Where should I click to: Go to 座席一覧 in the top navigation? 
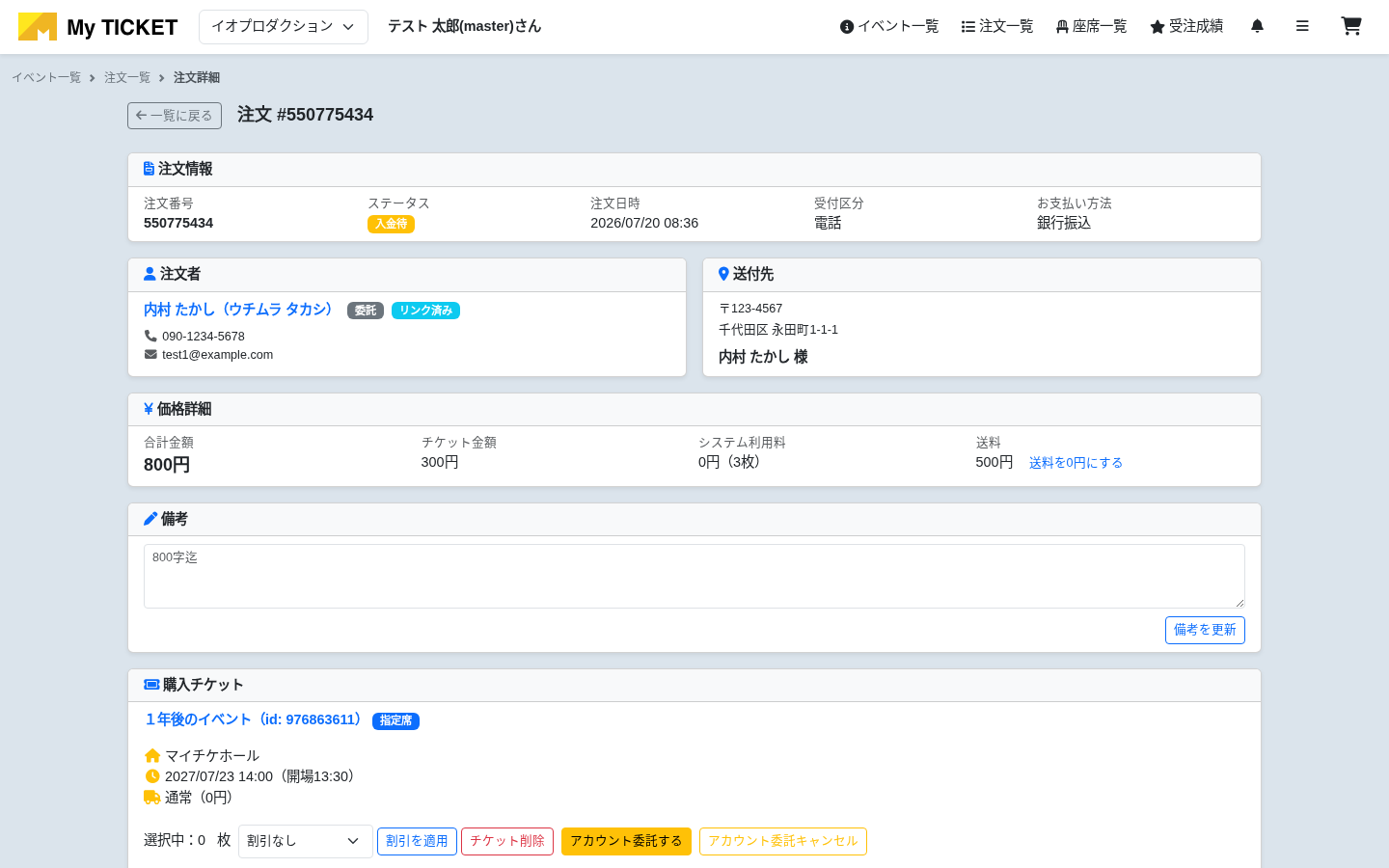point(1091,26)
